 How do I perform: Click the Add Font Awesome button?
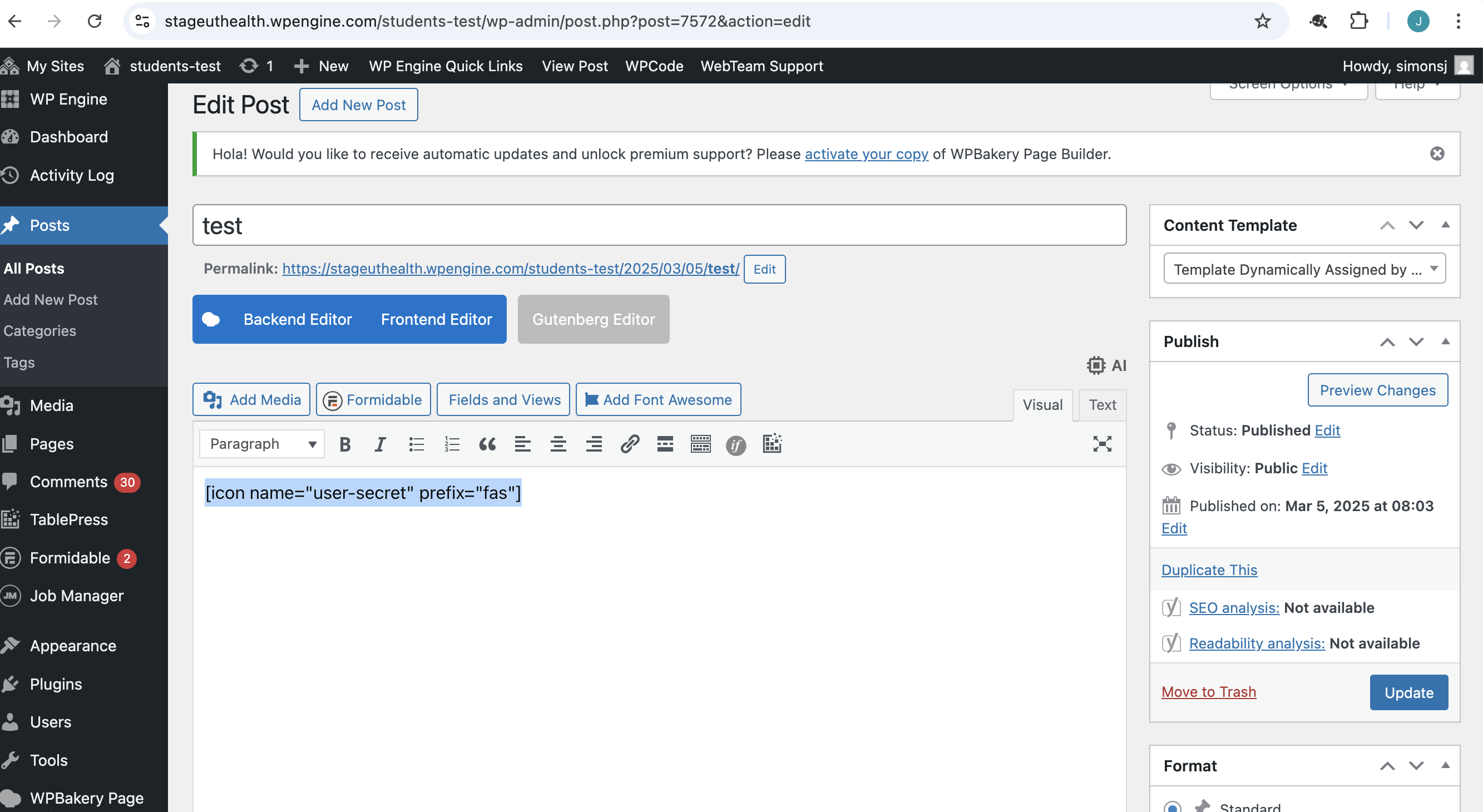click(x=658, y=399)
